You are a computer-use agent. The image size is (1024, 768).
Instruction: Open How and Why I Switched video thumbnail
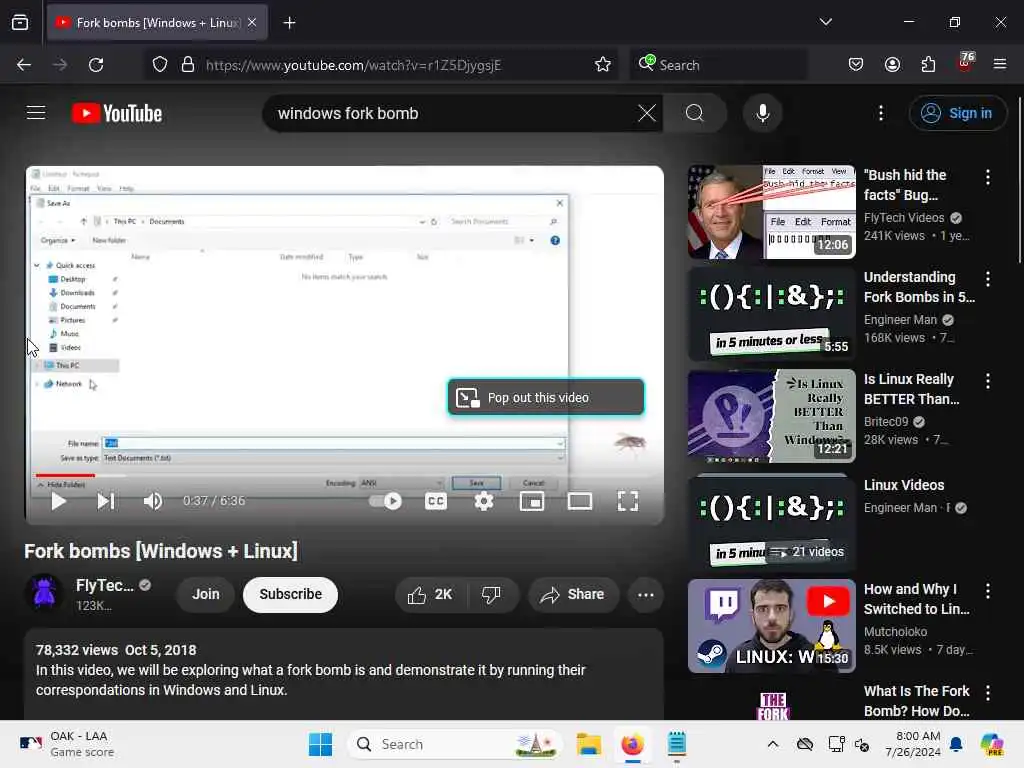point(771,626)
